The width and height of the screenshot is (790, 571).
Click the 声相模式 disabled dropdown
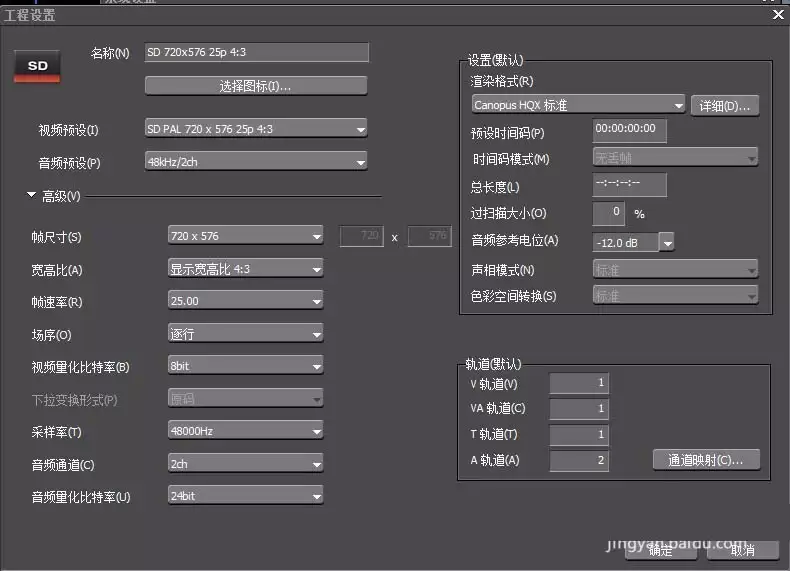(x=675, y=270)
